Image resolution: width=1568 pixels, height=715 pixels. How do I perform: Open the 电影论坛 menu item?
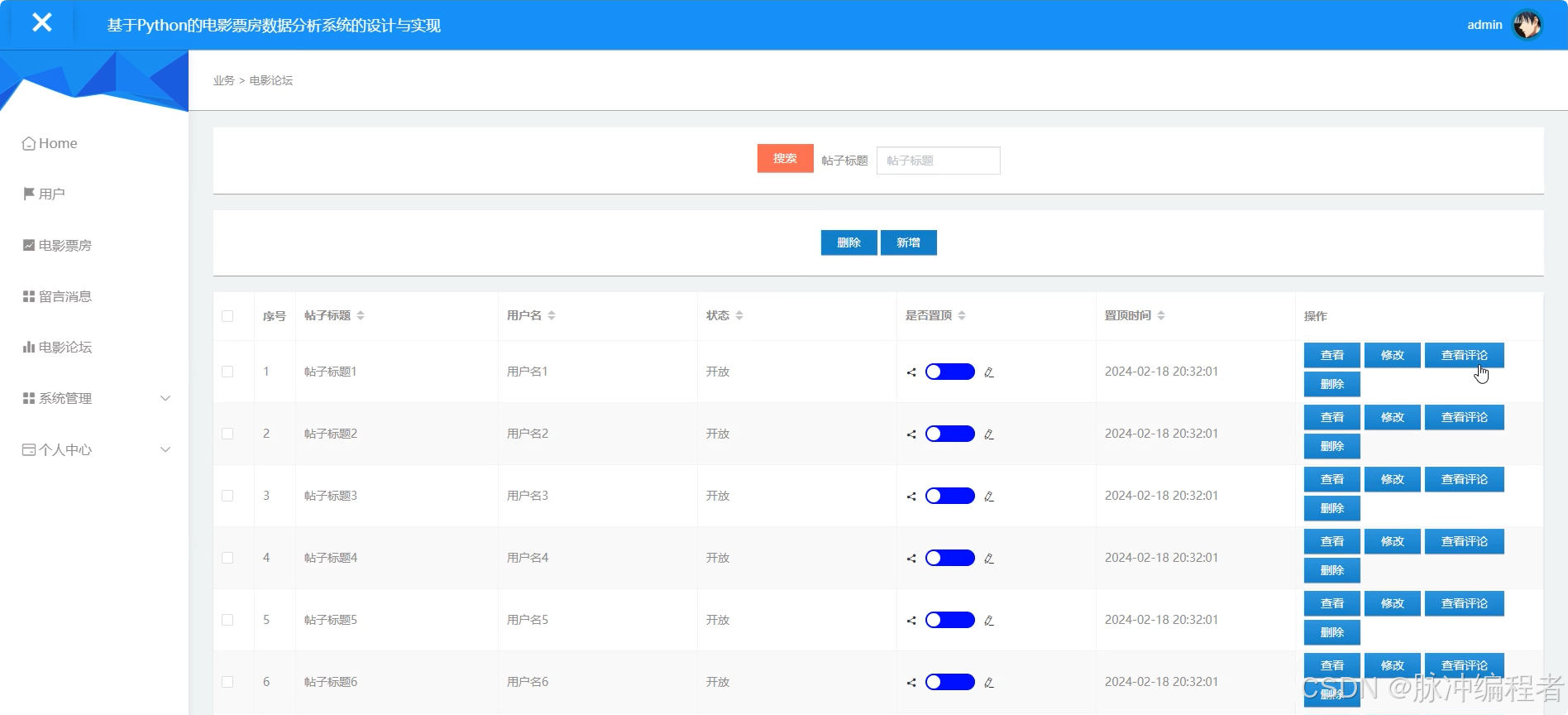(x=94, y=347)
